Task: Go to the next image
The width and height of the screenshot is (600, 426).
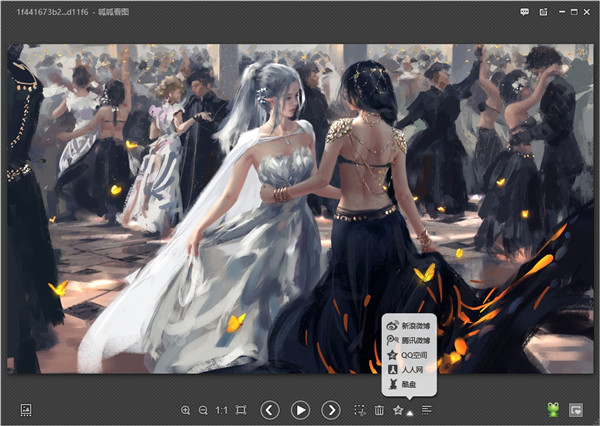Action: click(x=331, y=410)
